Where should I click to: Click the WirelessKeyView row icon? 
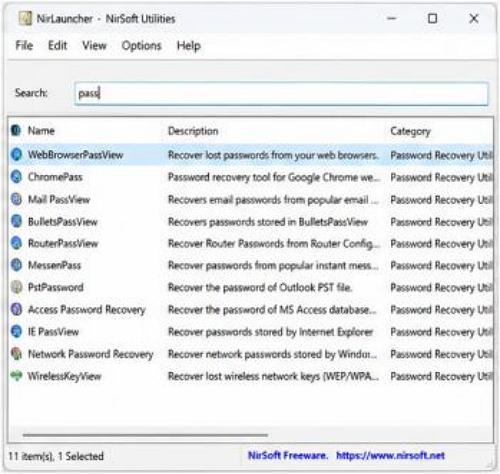click(x=16, y=376)
